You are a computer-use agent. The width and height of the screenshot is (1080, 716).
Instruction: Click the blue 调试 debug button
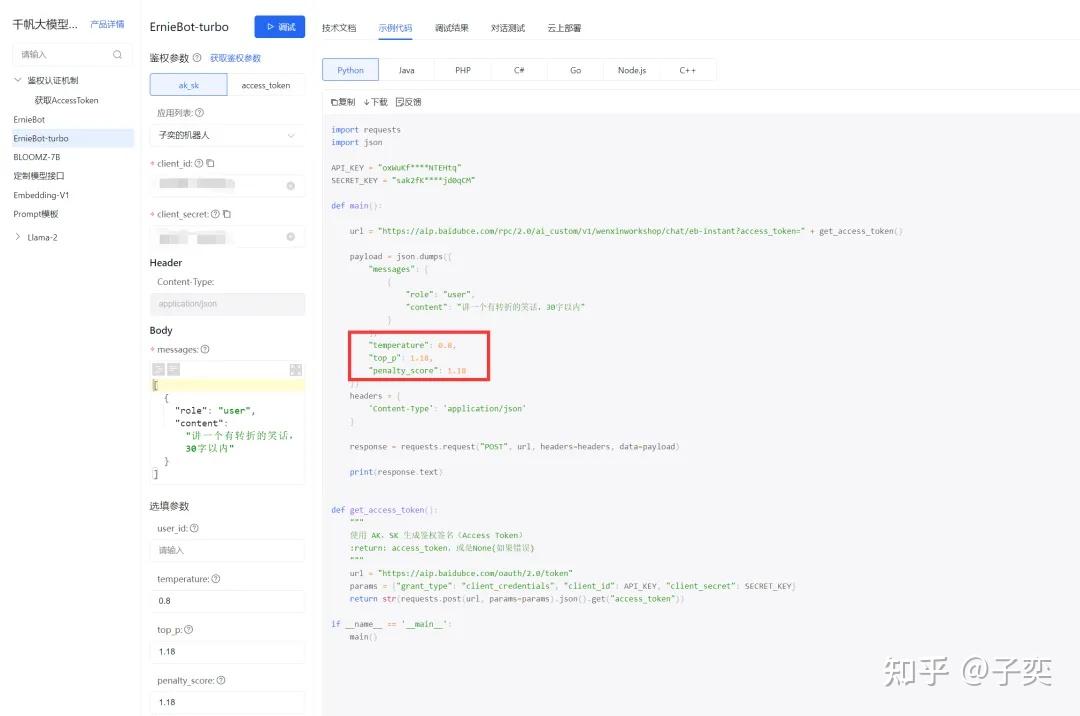point(280,27)
